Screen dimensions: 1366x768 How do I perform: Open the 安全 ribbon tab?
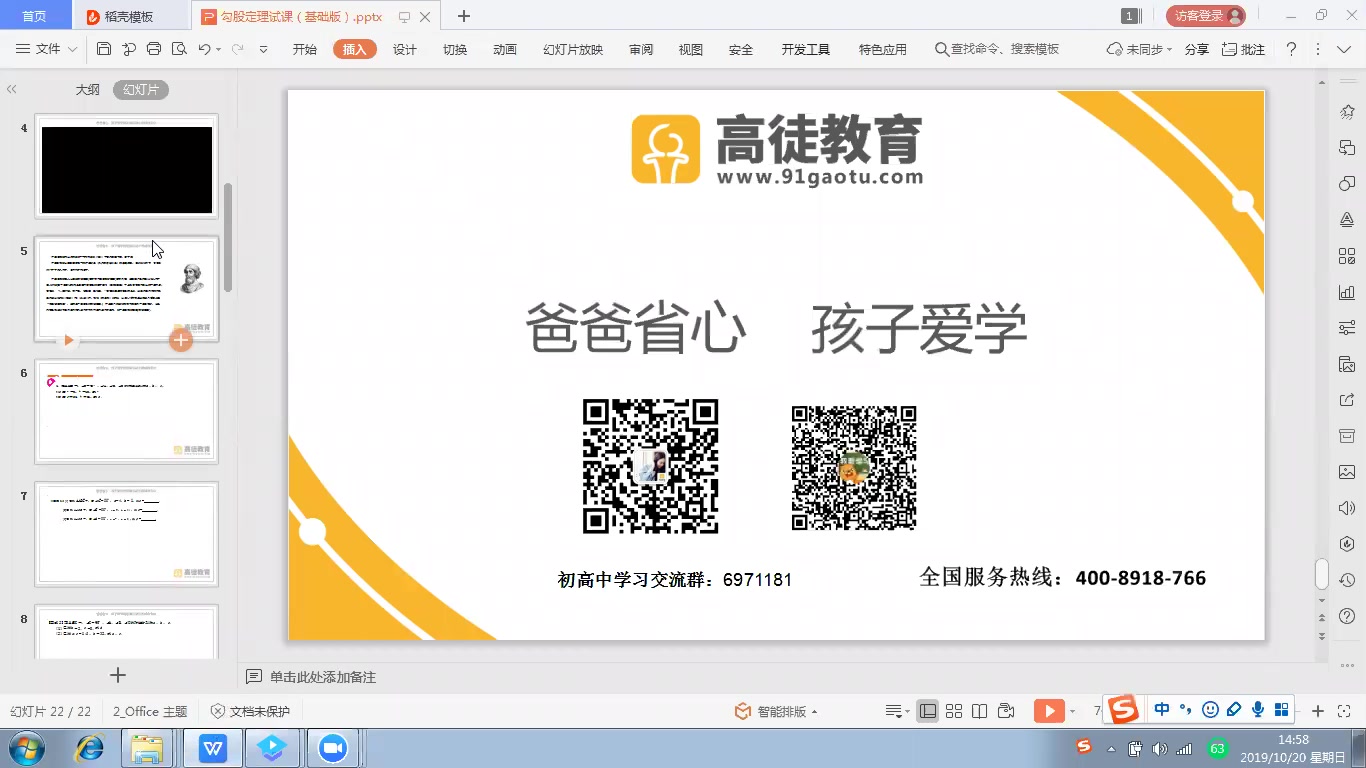tap(741, 49)
